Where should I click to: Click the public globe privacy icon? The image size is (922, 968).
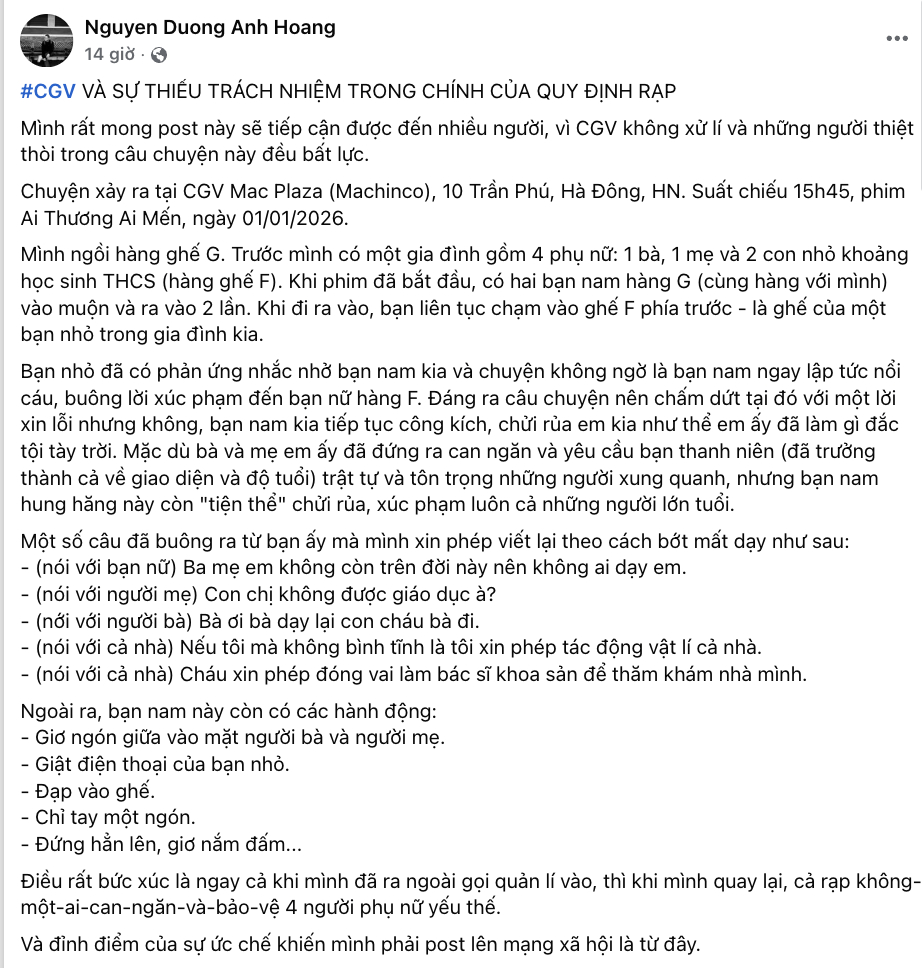tap(160, 54)
